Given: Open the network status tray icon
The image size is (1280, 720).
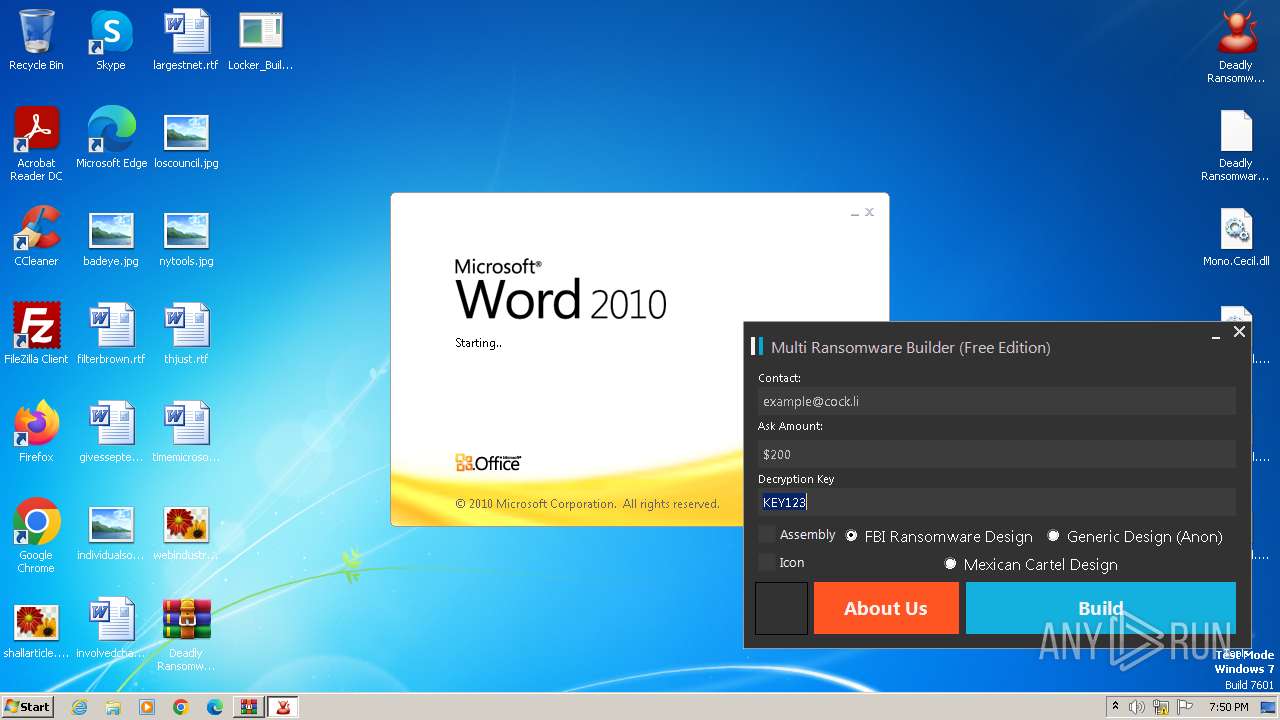Looking at the screenshot, I should (1160, 707).
